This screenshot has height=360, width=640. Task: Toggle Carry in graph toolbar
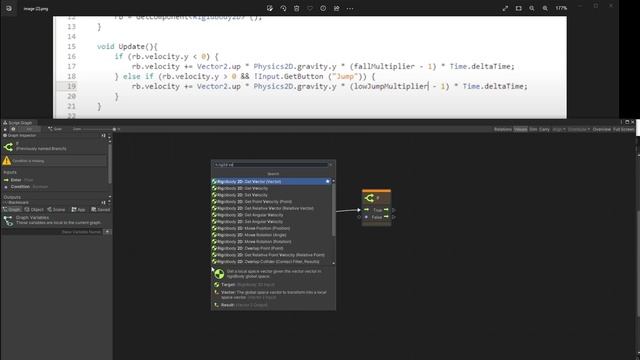pos(544,129)
